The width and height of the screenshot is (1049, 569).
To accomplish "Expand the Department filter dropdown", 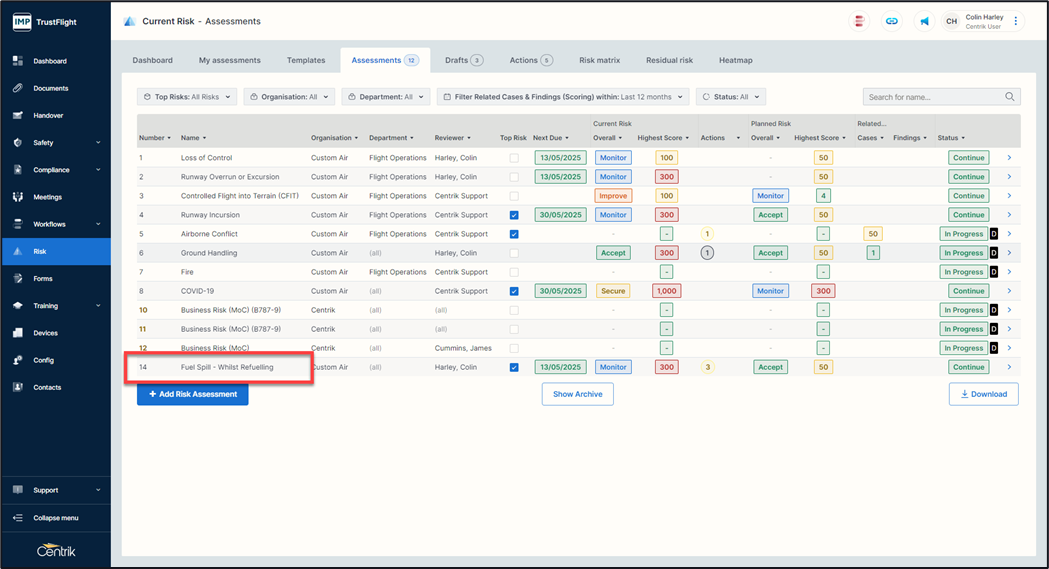I will (385, 97).
